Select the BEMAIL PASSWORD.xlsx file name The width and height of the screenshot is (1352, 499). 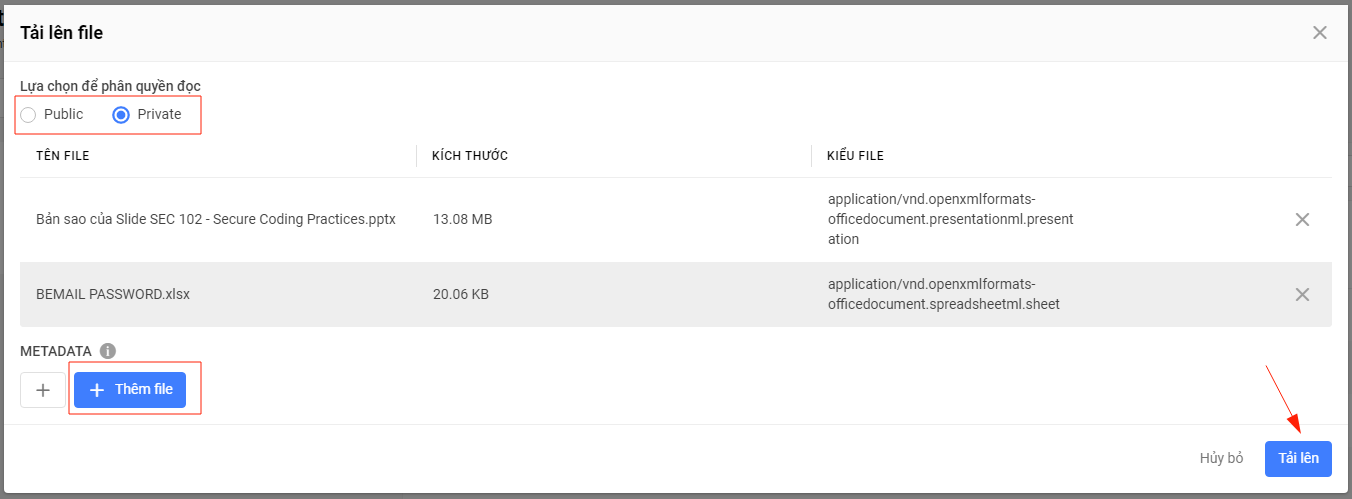pyautogui.click(x=113, y=295)
